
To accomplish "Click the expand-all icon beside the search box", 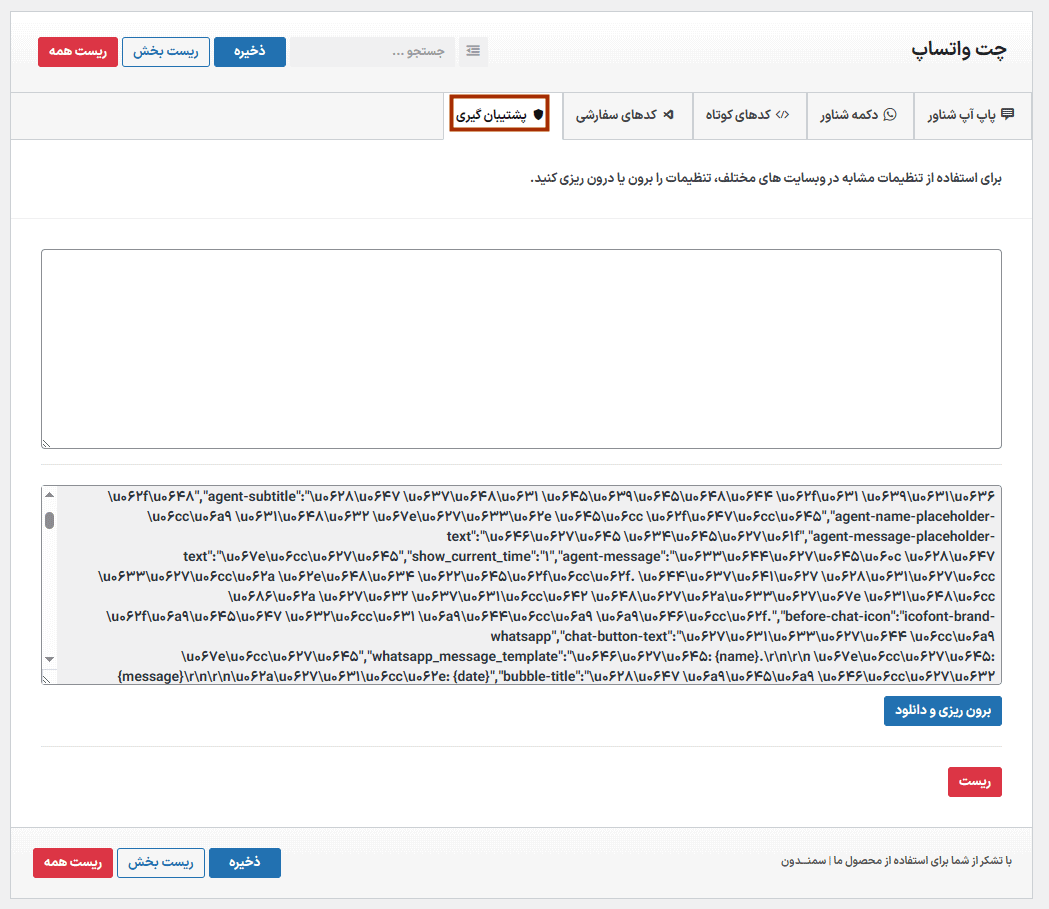I will click(473, 52).
